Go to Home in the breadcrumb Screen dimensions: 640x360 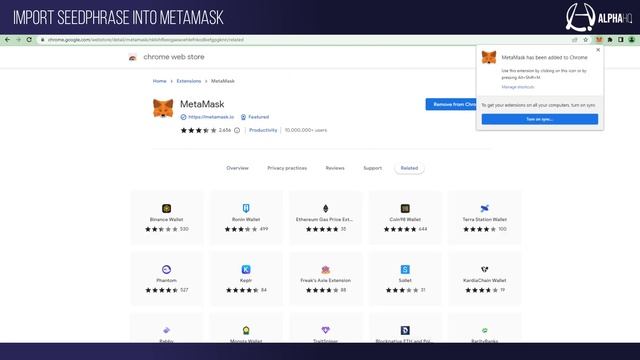click(160, 81)
